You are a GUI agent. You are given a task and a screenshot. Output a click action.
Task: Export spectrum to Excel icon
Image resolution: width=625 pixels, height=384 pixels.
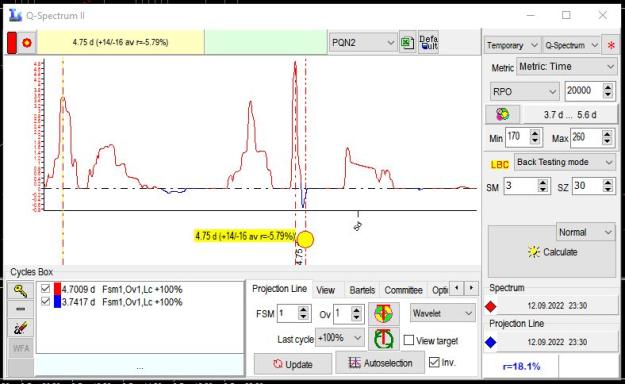(x=407, y=42)
